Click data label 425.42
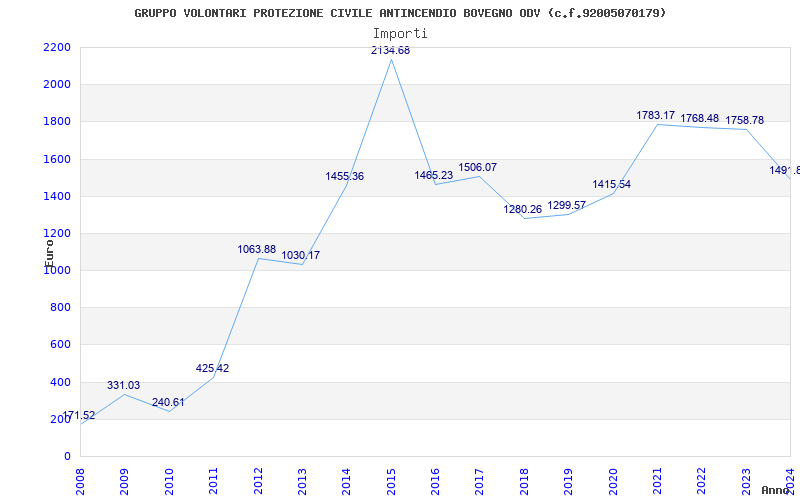This screenshot has width=800, height=500. pos(212,368)
